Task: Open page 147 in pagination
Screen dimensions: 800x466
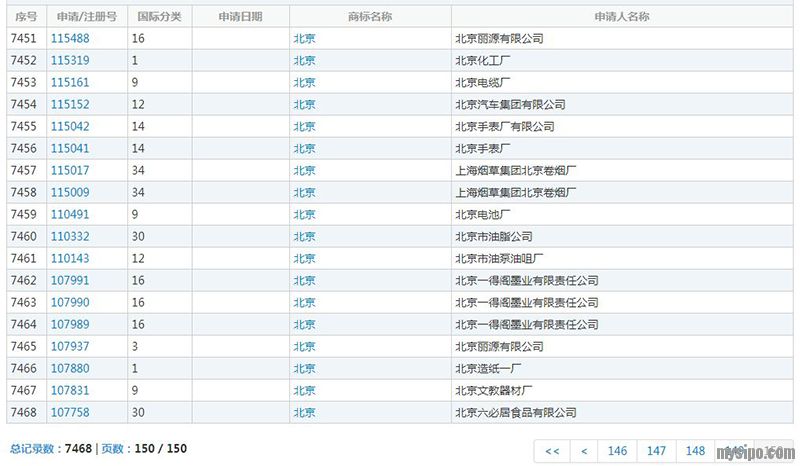Action: [657, 451]
